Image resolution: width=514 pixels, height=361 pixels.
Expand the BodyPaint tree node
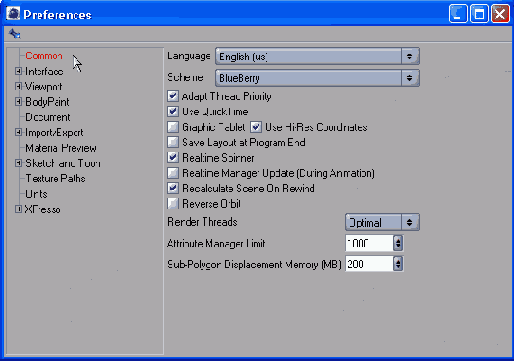tap(18, 102)
